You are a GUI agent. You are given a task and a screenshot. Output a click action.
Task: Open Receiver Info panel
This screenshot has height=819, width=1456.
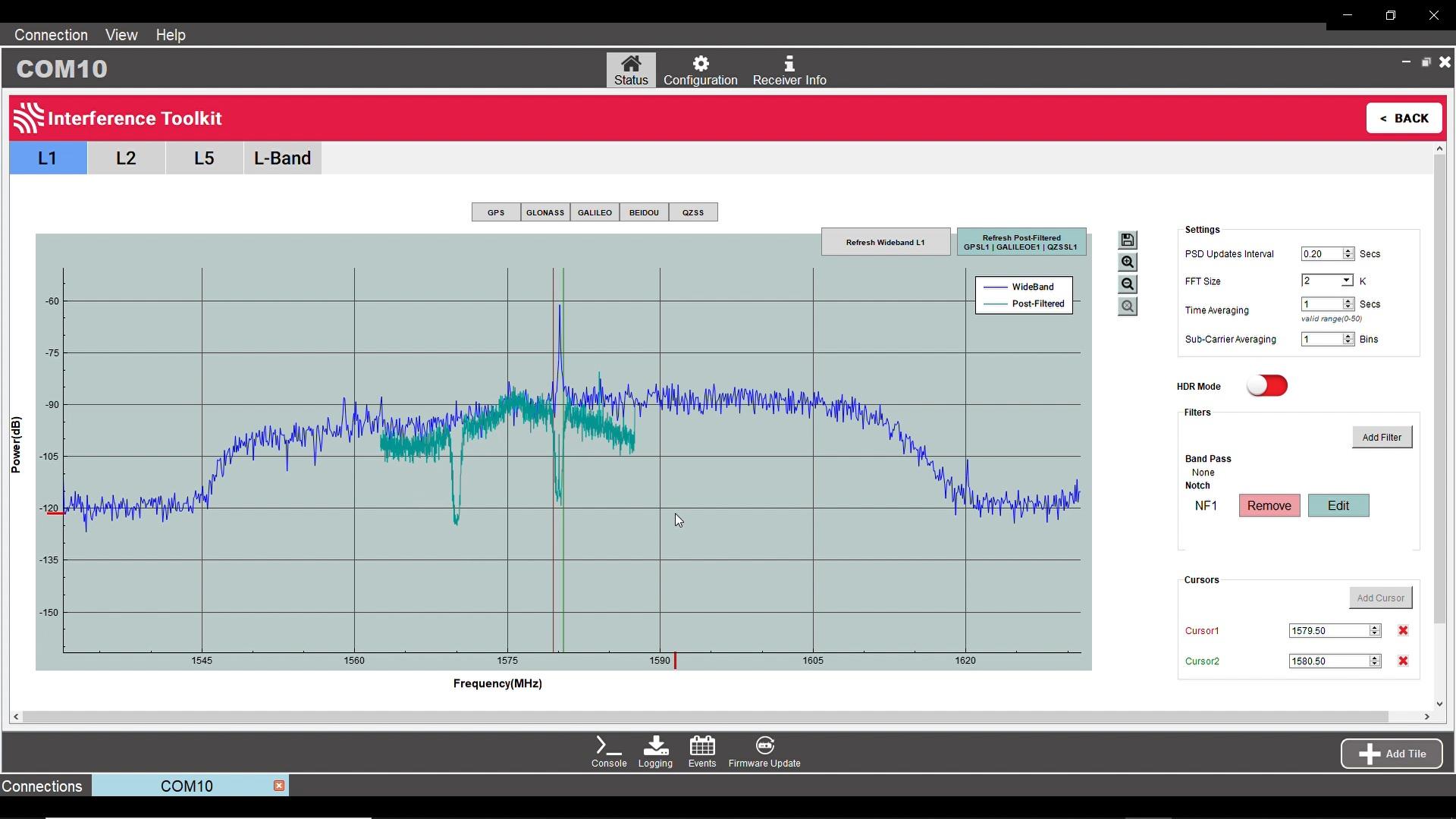click(x=789, y=70)
